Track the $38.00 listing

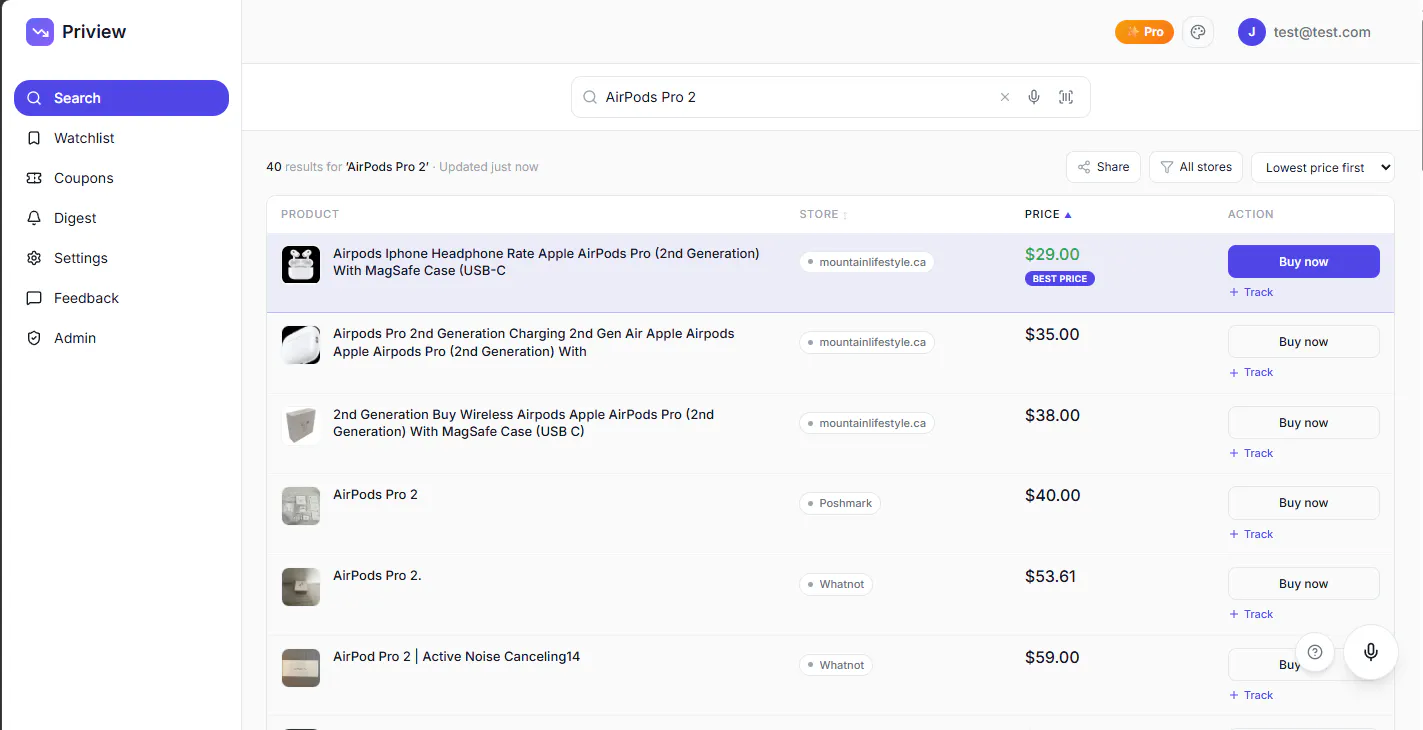(1251, 453)
